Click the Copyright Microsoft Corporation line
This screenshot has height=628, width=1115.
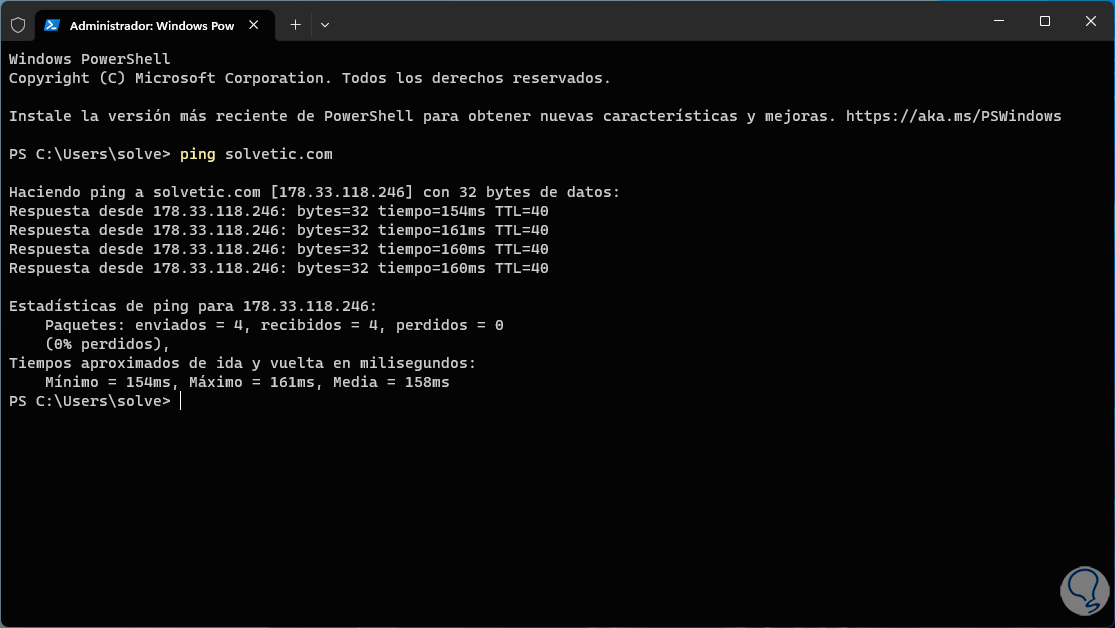[310, 78]
